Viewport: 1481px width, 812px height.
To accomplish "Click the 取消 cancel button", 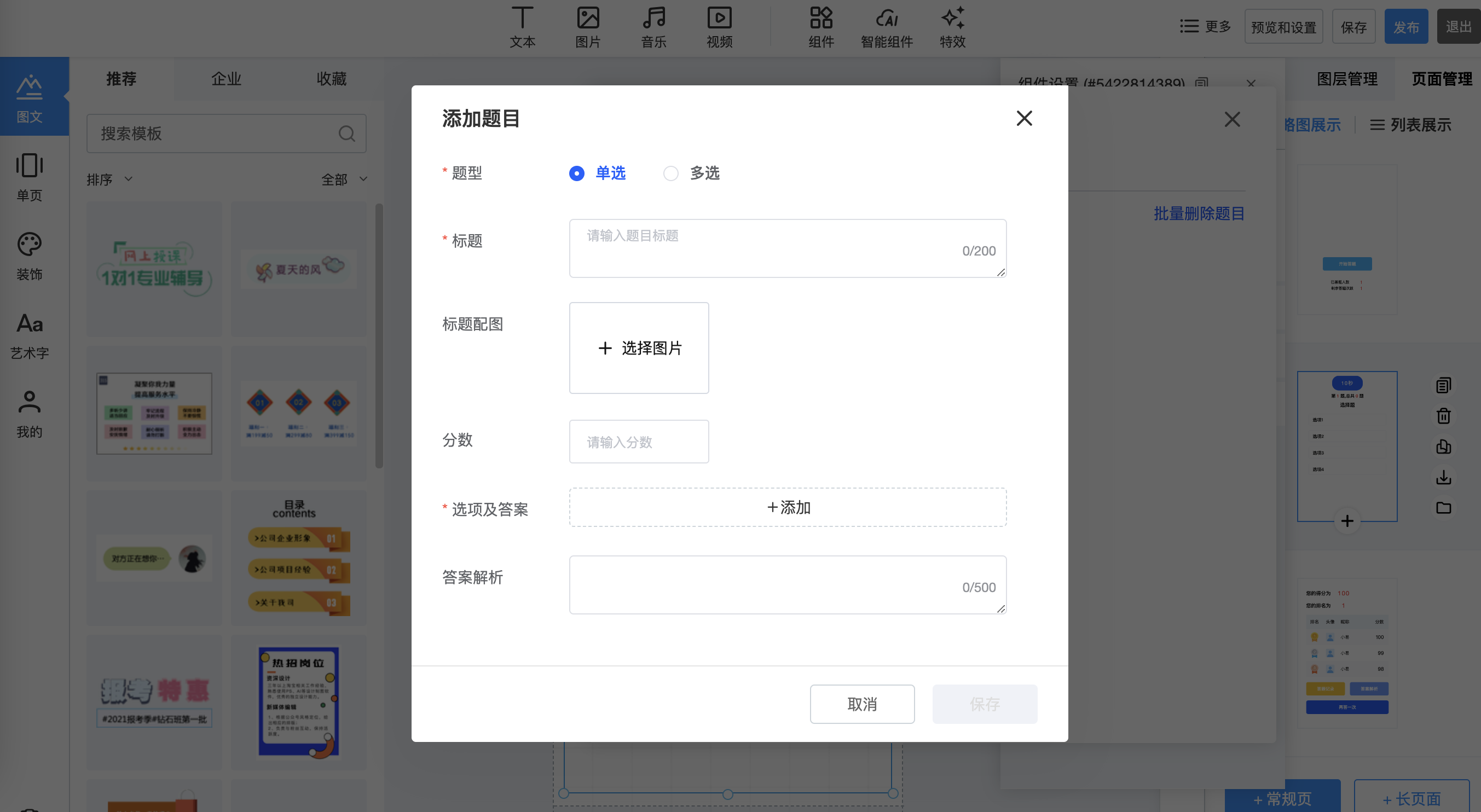I will (862, 704).
